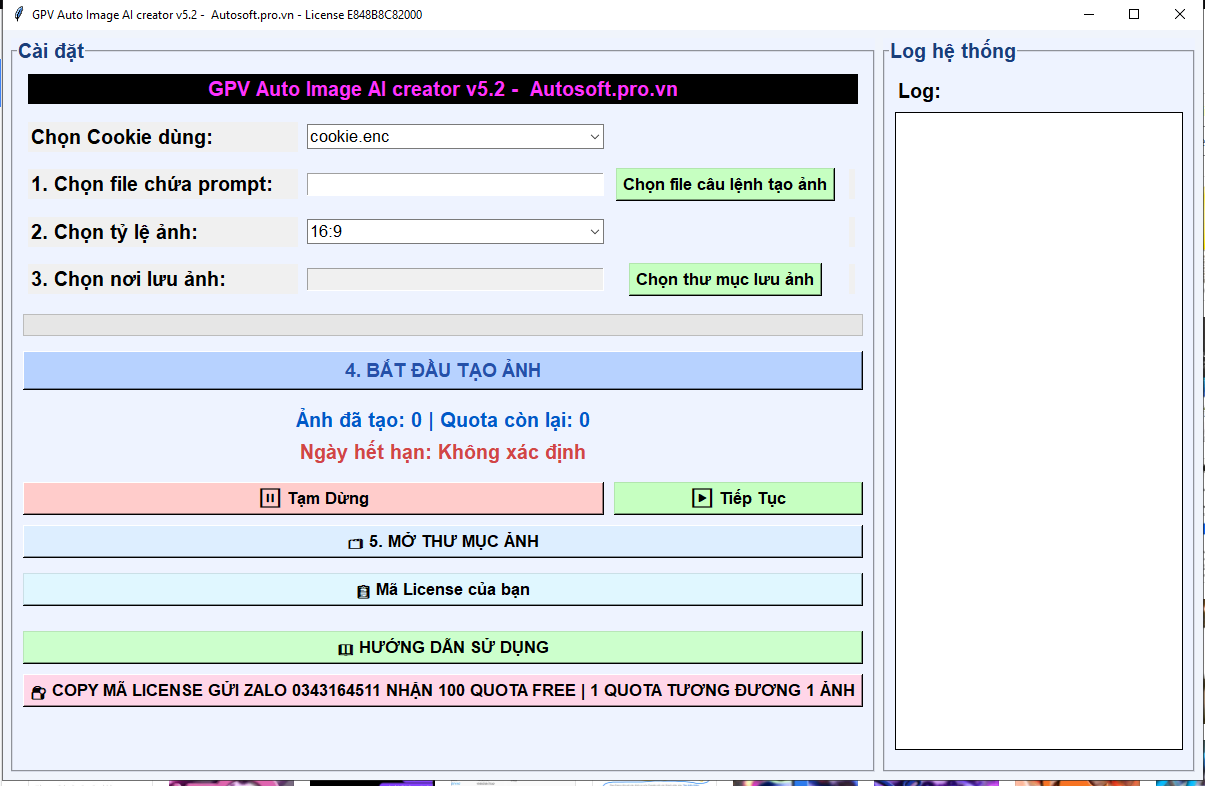Click inside the Log text area

pyautogui.click(x=1039, y=431)
